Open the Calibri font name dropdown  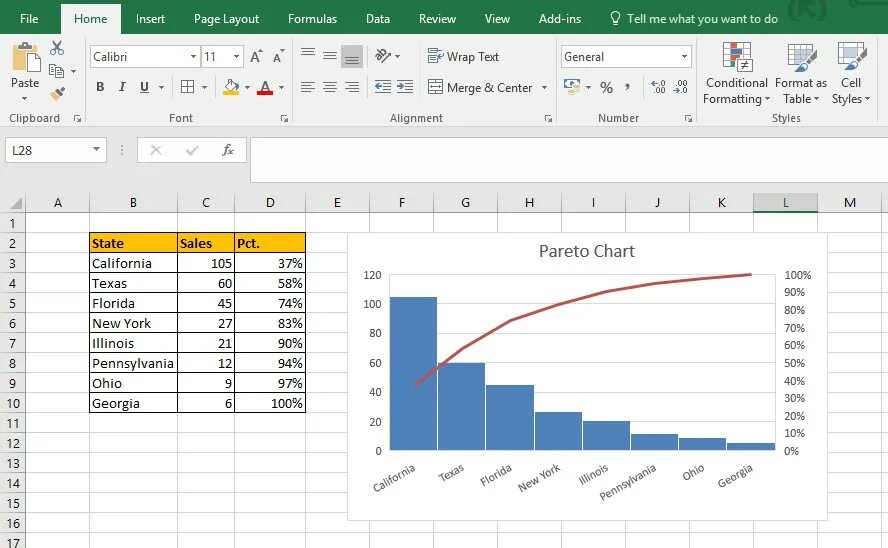click(x=193, y=57)
